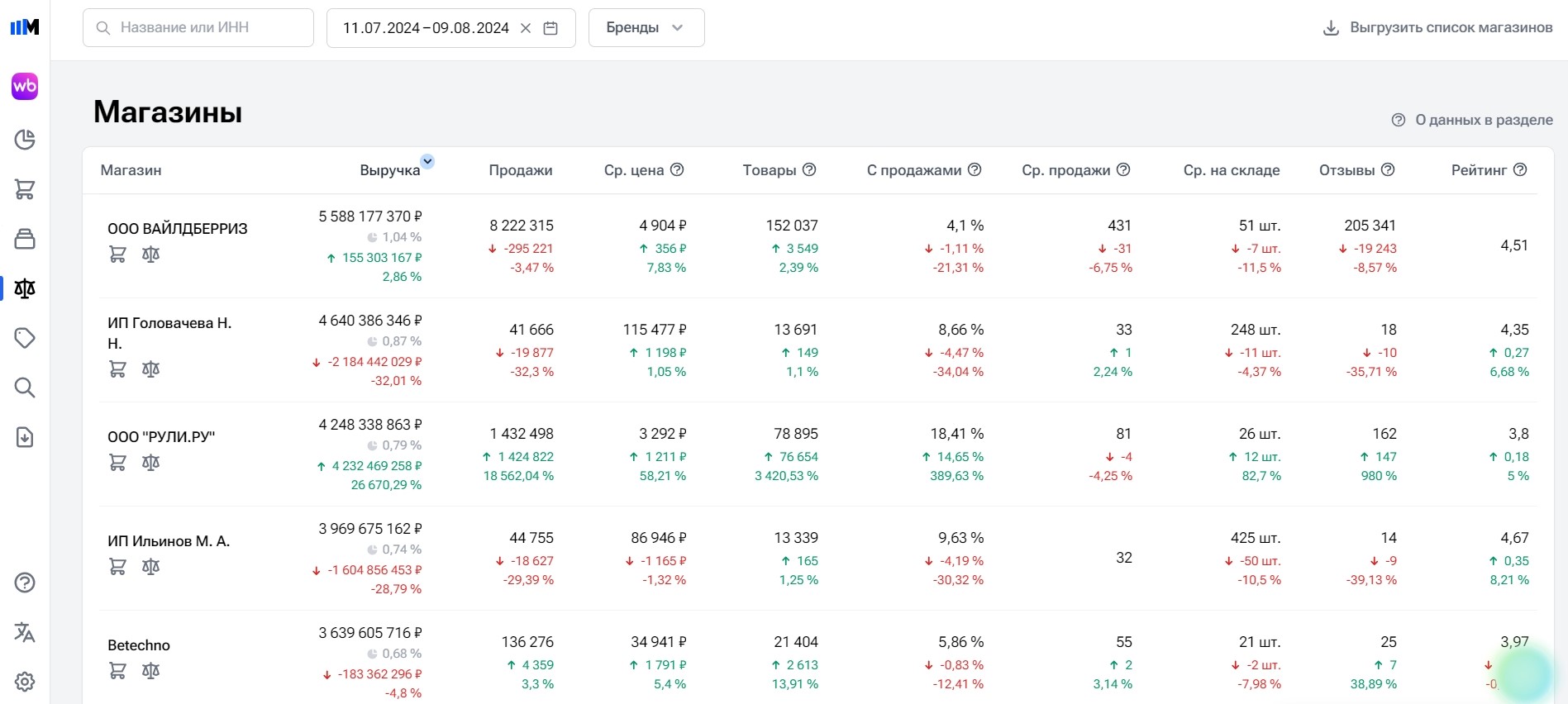Sort by the Рейтинг column header
The width and height of the screenshot is (1568, 704).
click(x=1480, y=170)
